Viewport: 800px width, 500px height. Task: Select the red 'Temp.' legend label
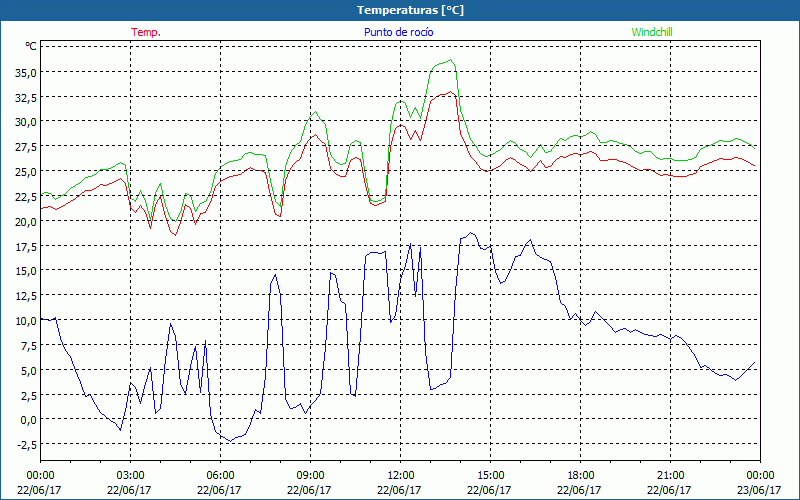(146, 32)
